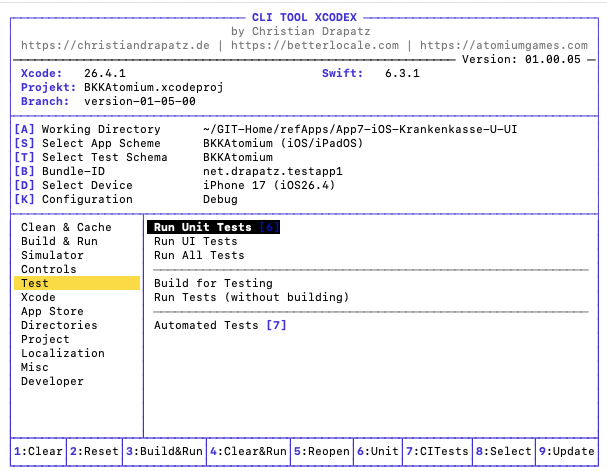Click the app scheme value BKKAtomium (iOS/iPadOS)
This screenshot has height=471, width=607.
click(x=283, y=143)
